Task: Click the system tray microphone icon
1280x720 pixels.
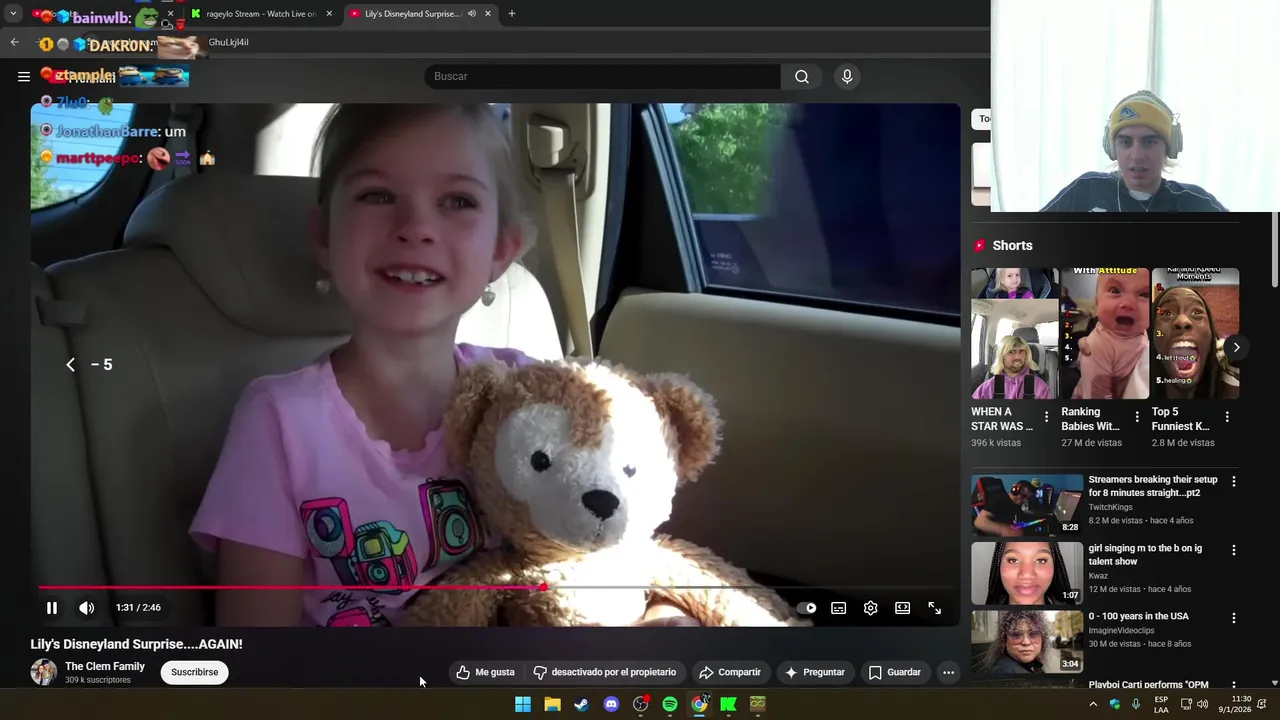Action: coord(1136,704)
